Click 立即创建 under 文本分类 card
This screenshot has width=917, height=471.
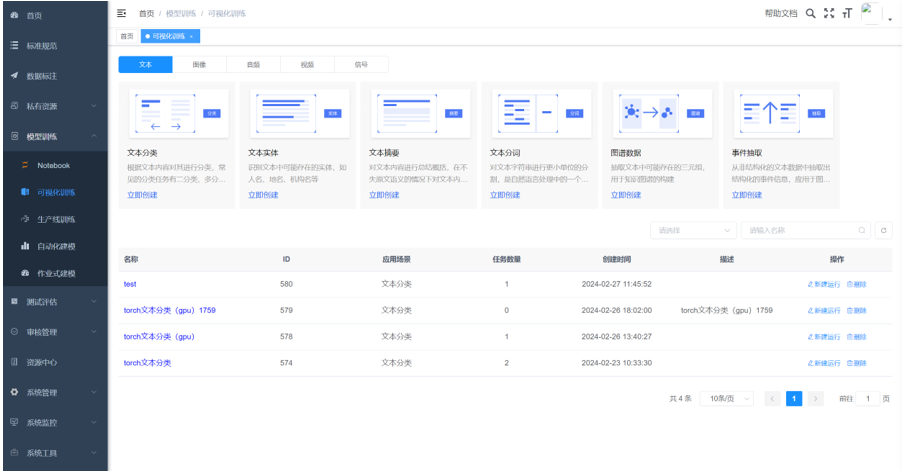pos(142,195)
